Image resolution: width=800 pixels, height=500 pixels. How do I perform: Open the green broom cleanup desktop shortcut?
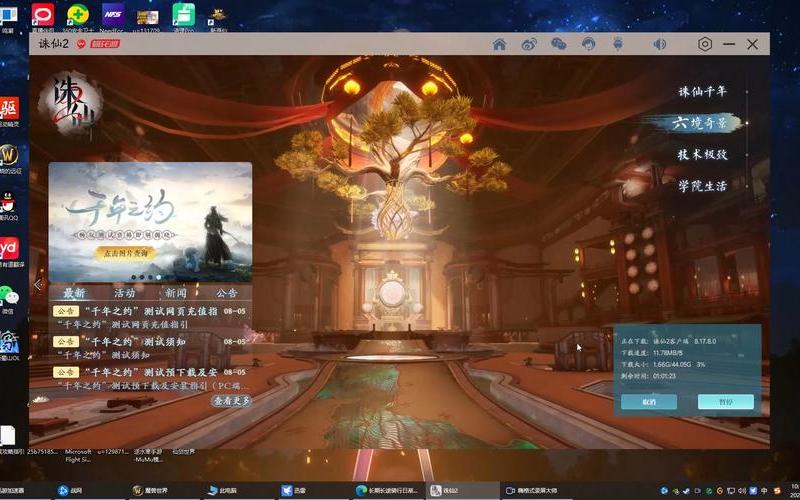[x=183, y=17]
